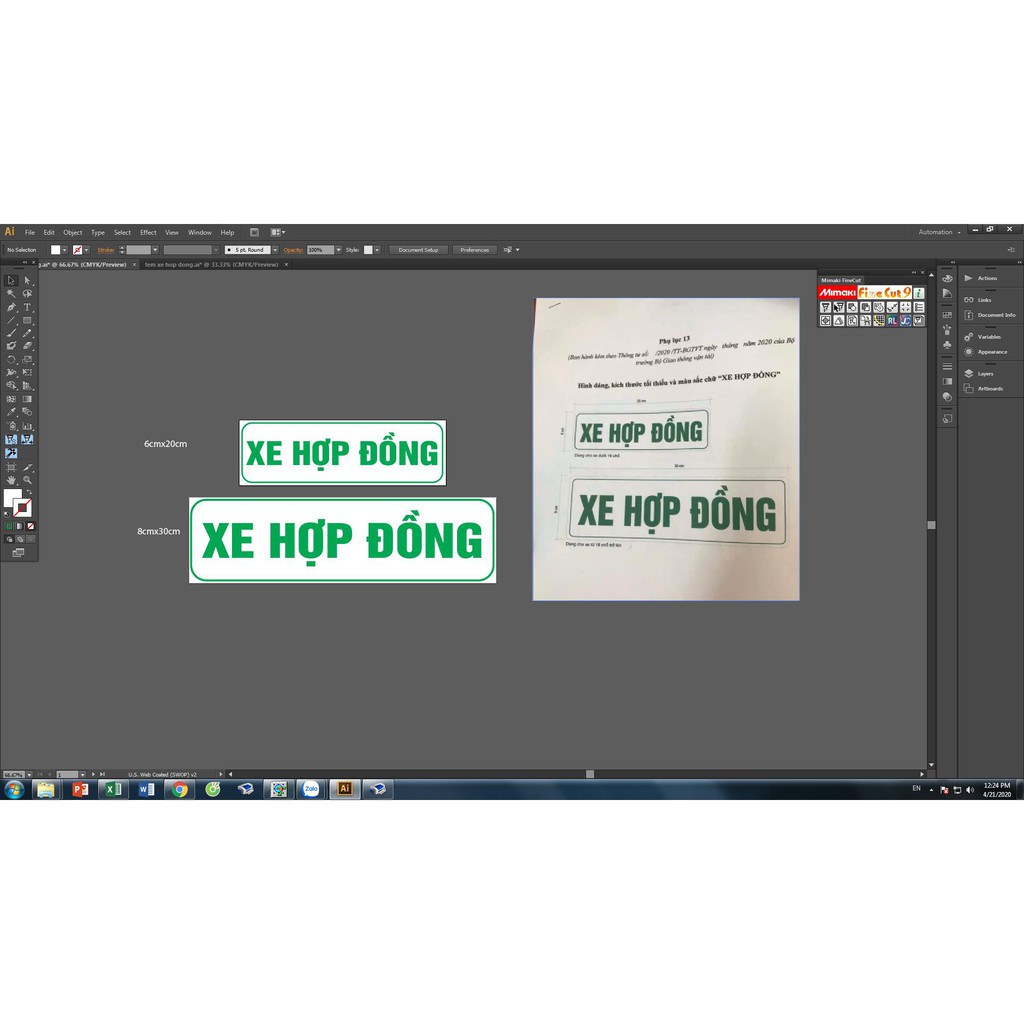
Task: Activate the Direct Selection tool
Action: (27, 281)
